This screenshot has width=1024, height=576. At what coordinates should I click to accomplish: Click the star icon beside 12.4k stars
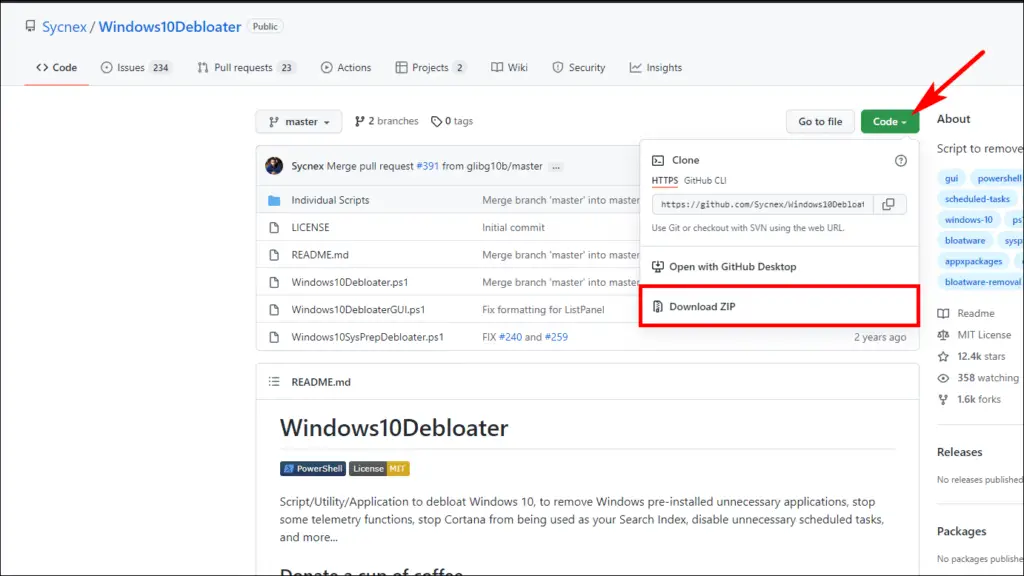[943, 357]
